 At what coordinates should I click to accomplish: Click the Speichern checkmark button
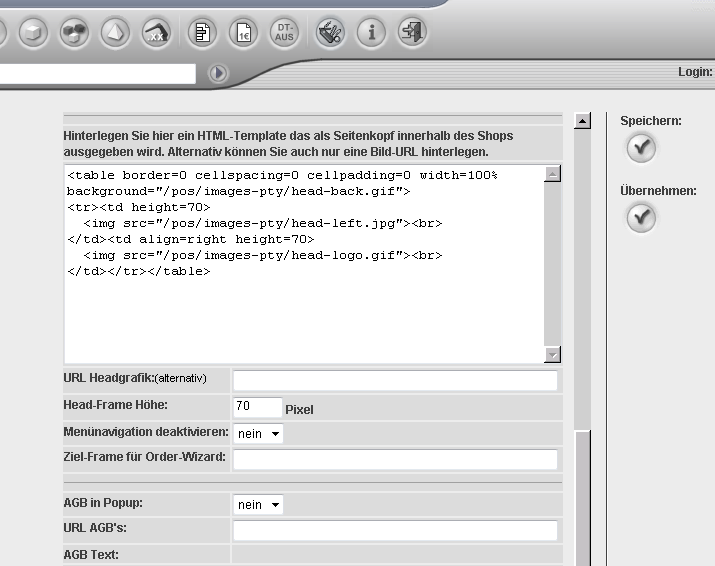(x=641, y=149)
